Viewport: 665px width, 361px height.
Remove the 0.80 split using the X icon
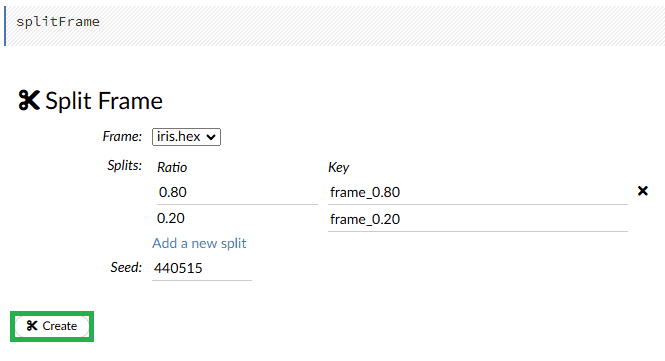point(643,191)
